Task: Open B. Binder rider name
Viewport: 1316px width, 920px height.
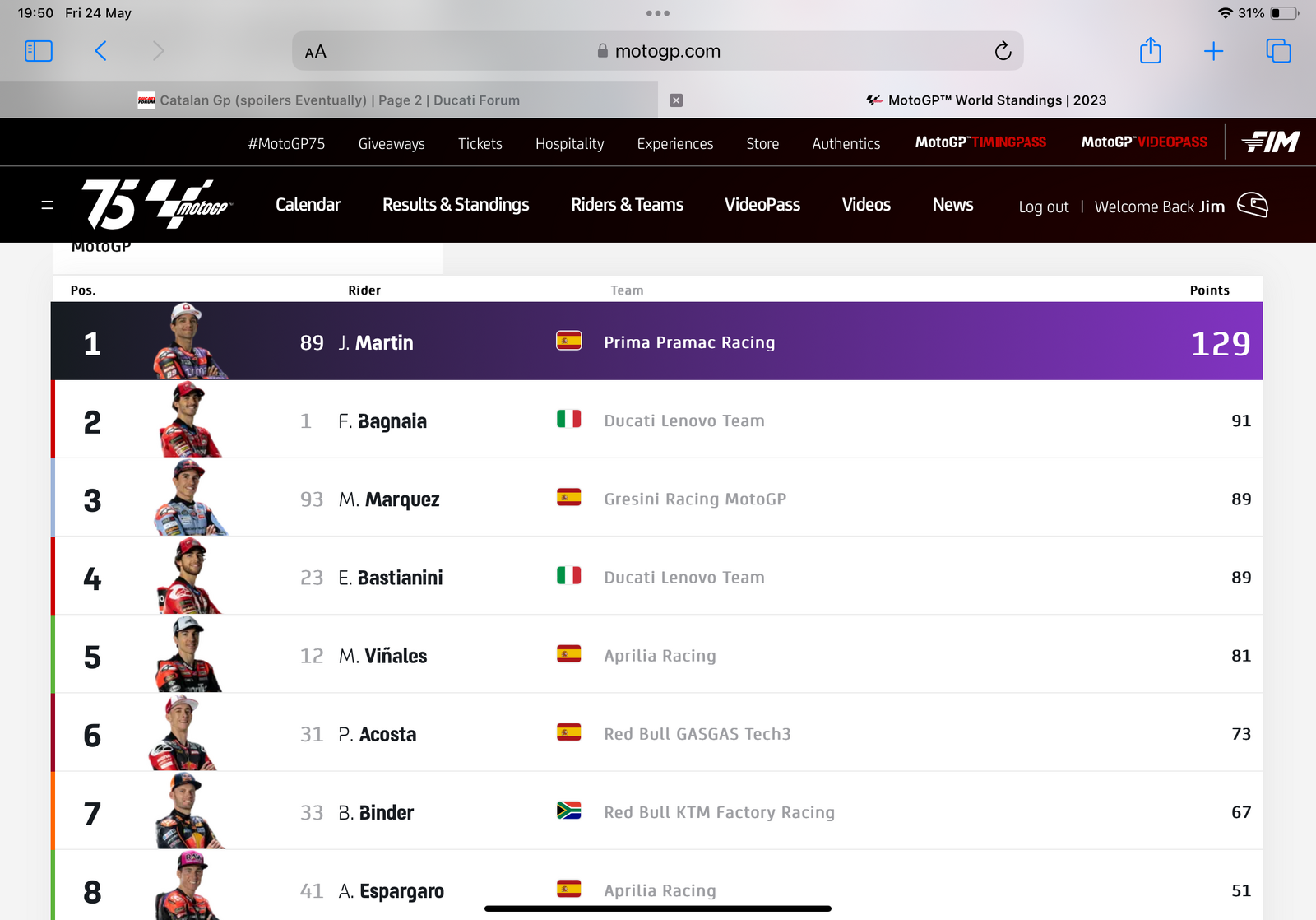Action: (376, 812)
